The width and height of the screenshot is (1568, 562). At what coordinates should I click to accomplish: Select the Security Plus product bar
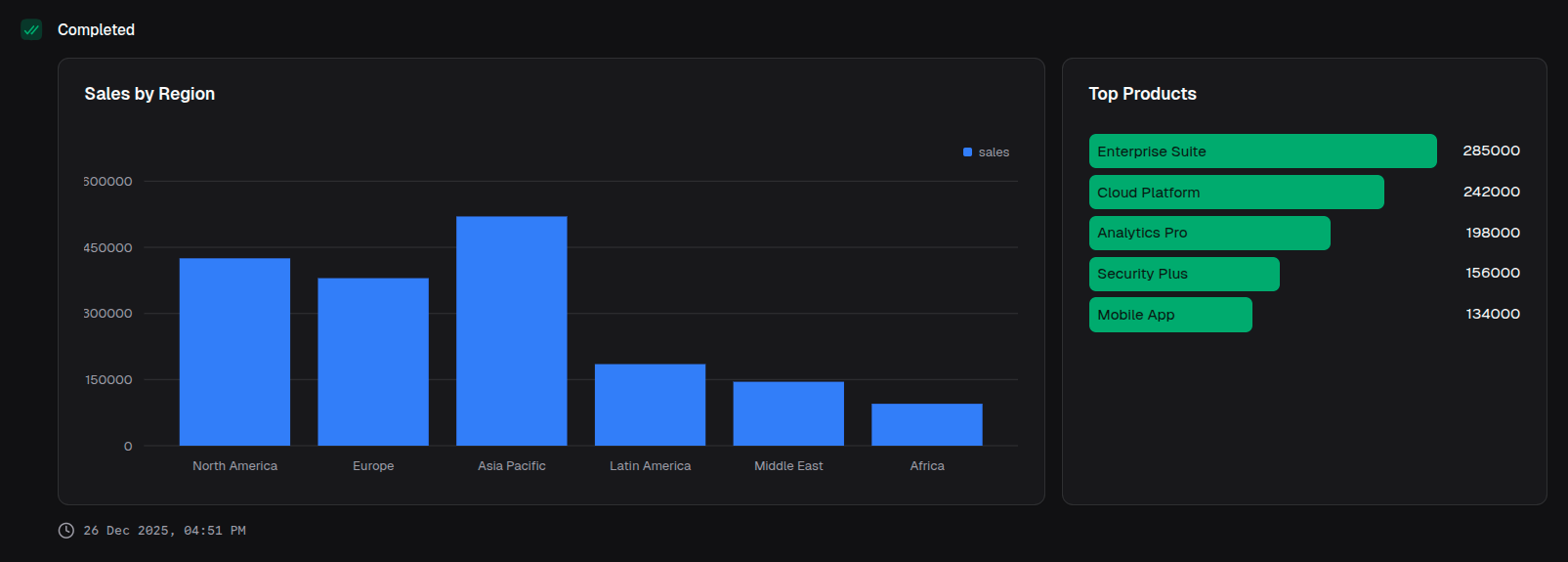[1184, 274]
